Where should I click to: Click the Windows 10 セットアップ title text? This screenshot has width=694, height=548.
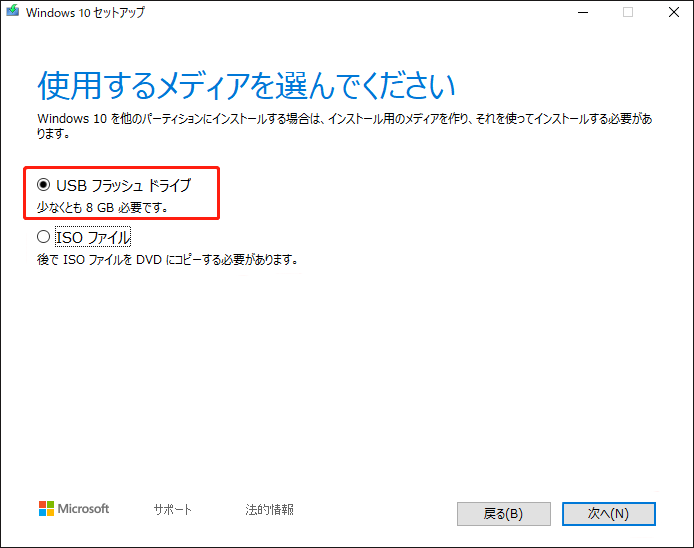click(85, 12)
